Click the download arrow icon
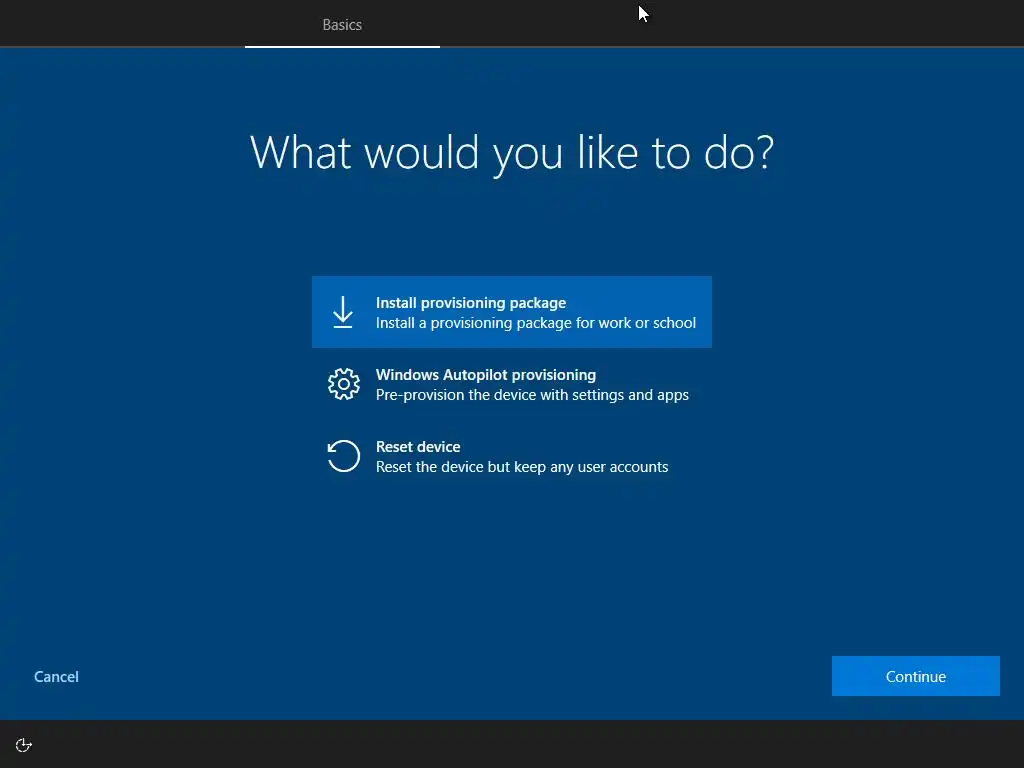This screenshot has width=1024, height=768. click(343, 312)
